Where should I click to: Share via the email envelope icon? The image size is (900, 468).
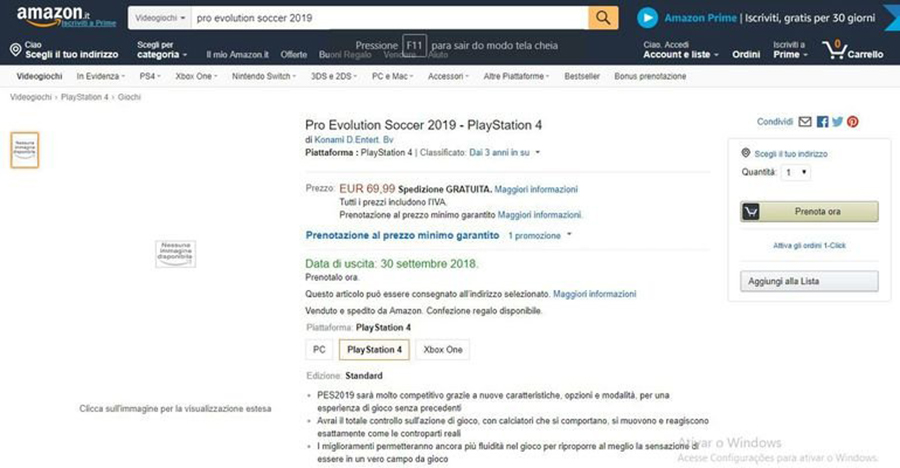click(805, 122)
